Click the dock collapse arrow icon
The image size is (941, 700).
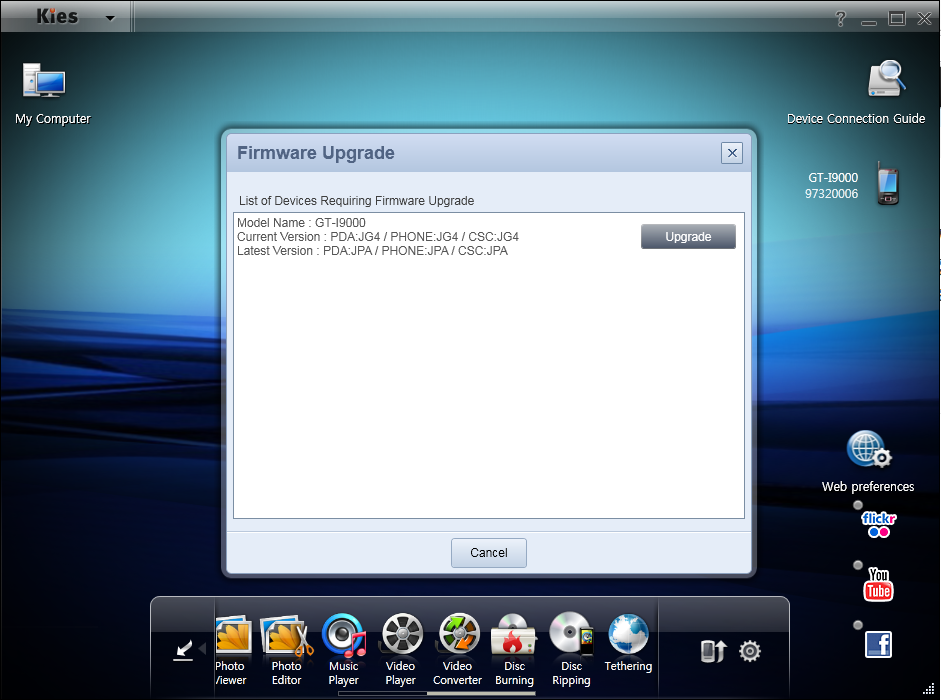click(x=183, y=651)
